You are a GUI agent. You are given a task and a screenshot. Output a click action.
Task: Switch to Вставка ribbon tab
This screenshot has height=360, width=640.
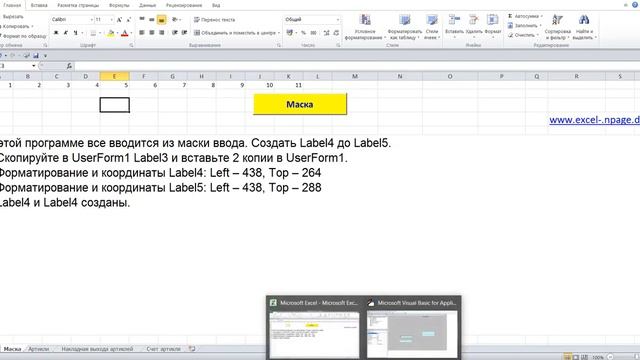(x=39, y=5)
